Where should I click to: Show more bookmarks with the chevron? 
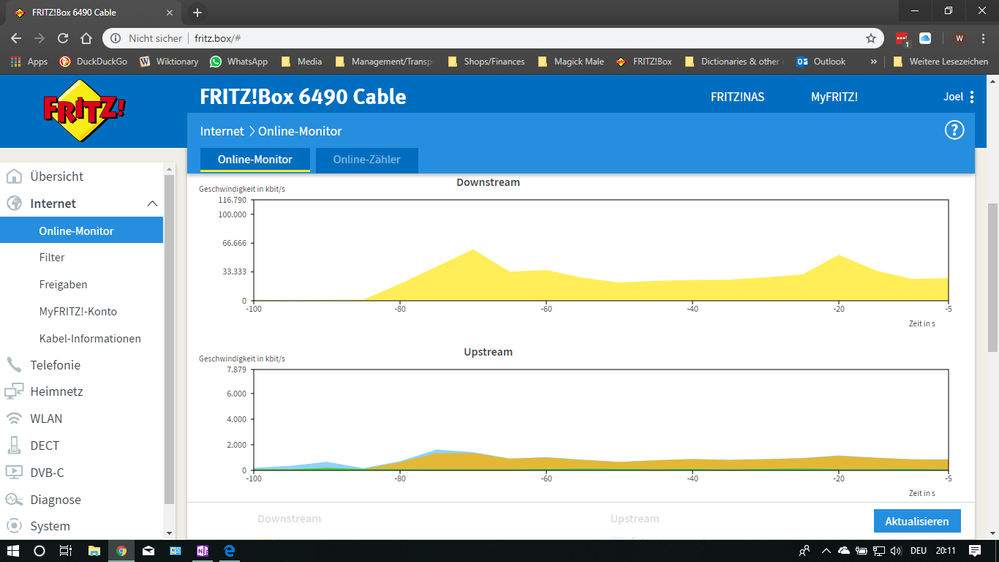873,62
